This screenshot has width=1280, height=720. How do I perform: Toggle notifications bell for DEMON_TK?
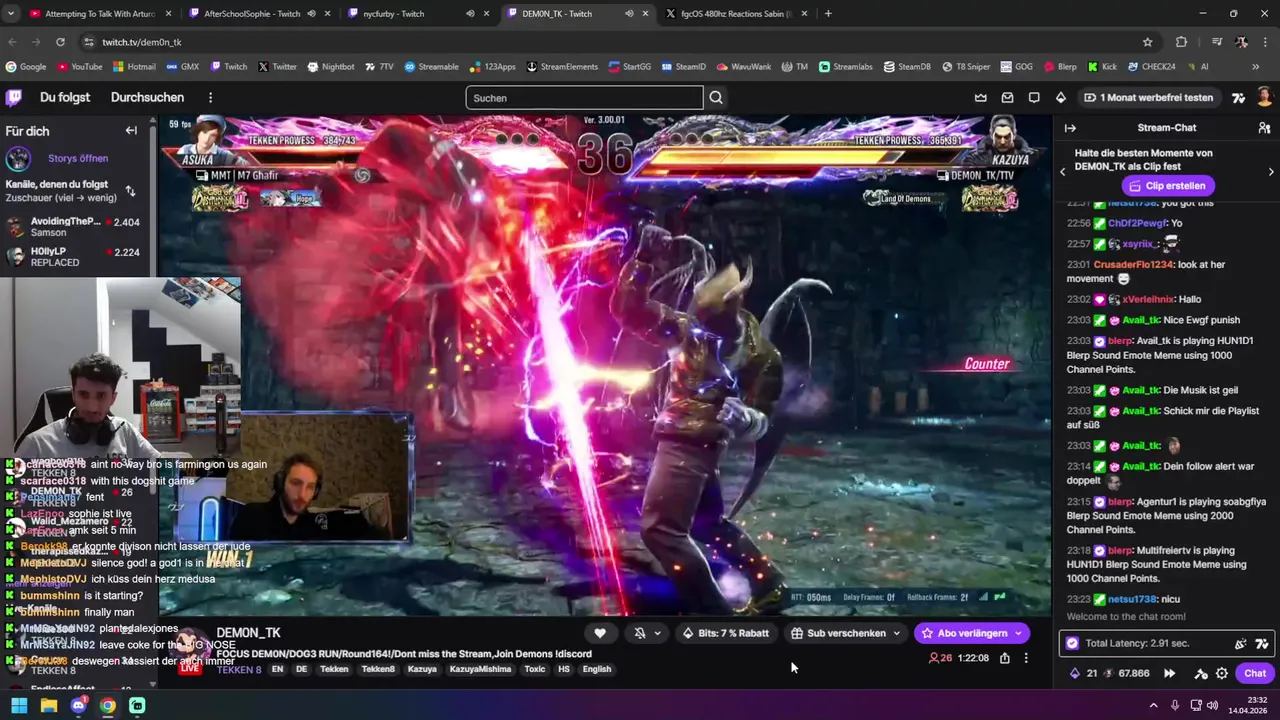click(640, 633)
